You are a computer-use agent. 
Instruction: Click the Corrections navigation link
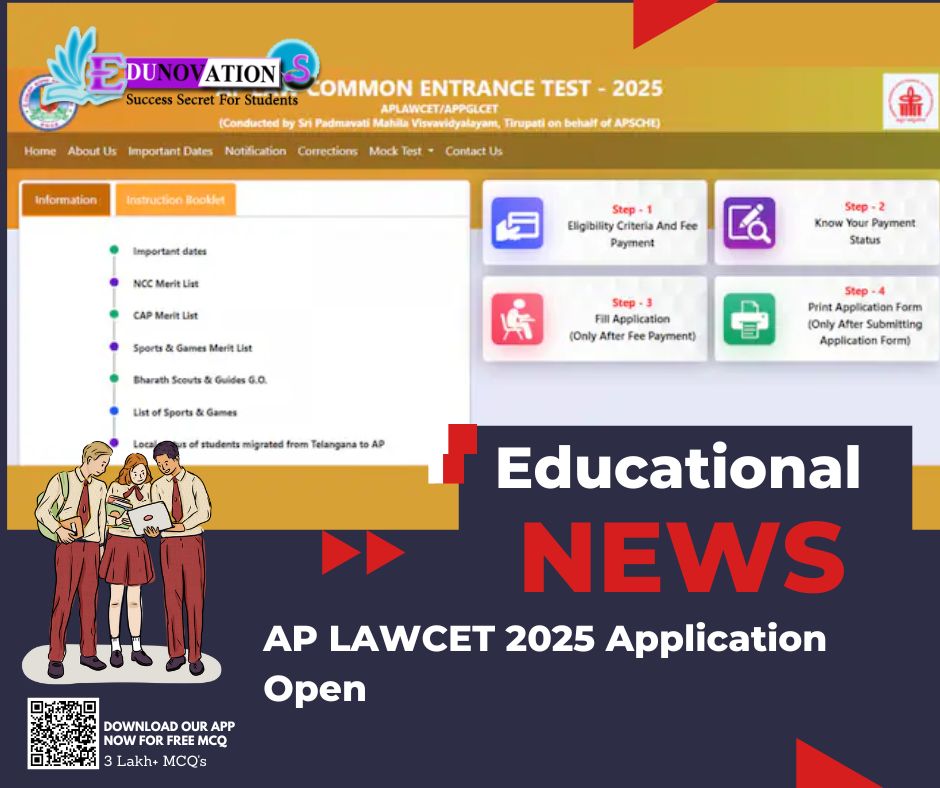[x=328, y=150]
